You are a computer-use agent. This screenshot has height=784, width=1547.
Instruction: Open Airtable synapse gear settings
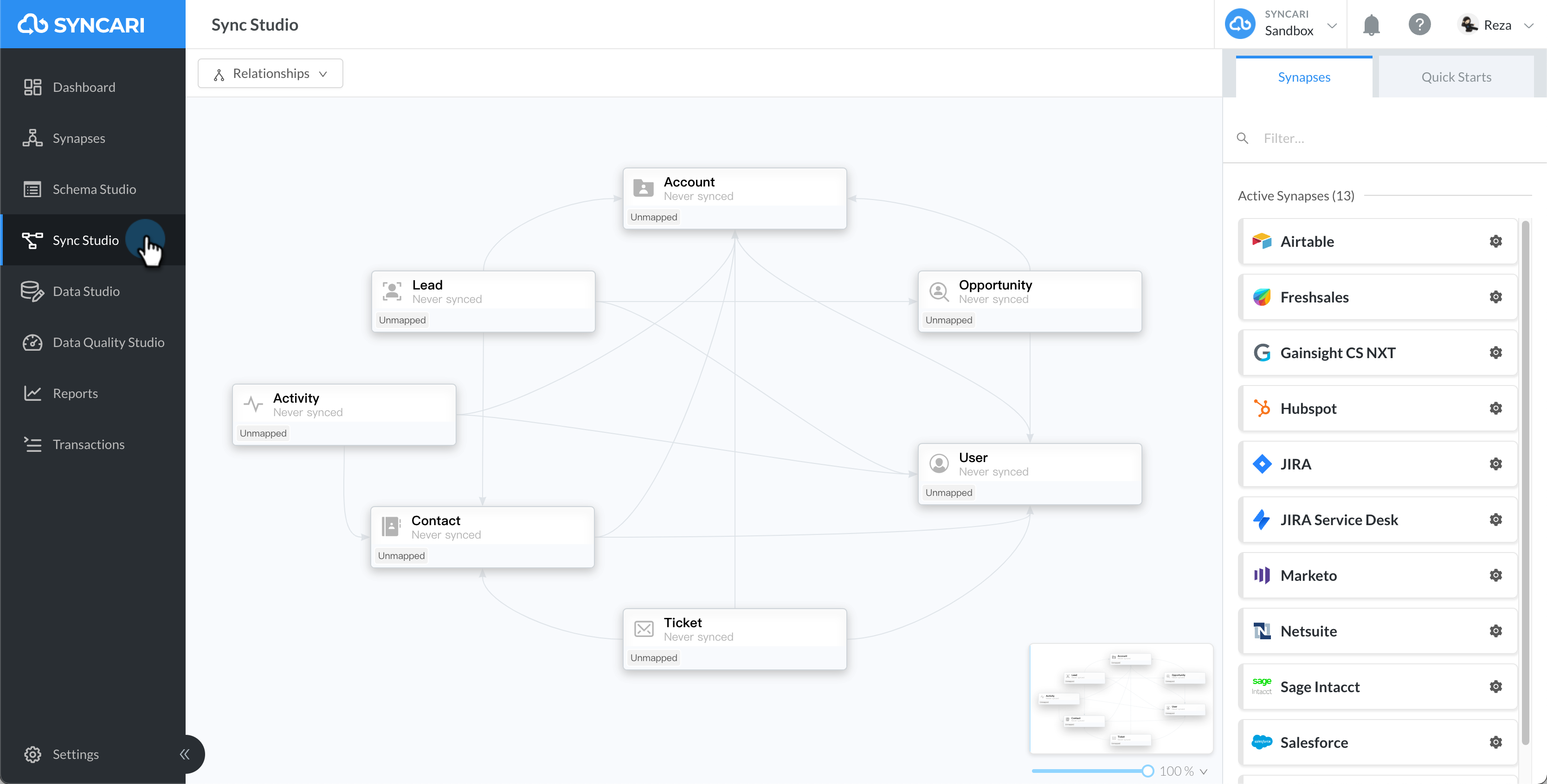tap(1495, 241)
